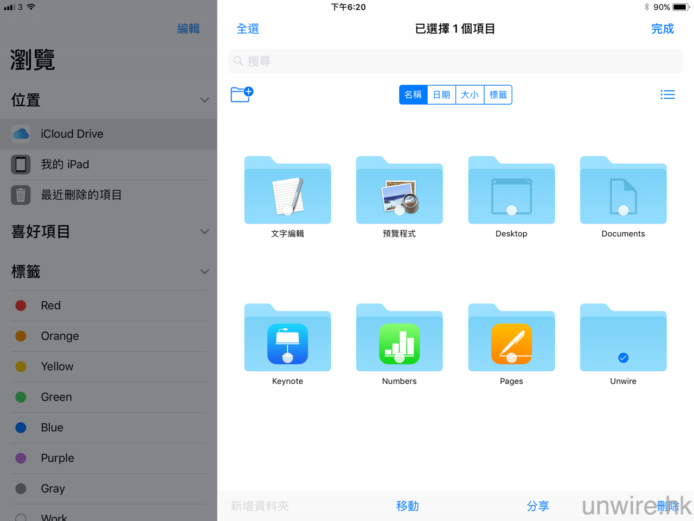Select the 預覽程式 folder
Image resolution: width=694 pixels, height=521 pixels.
coord(399,192)
